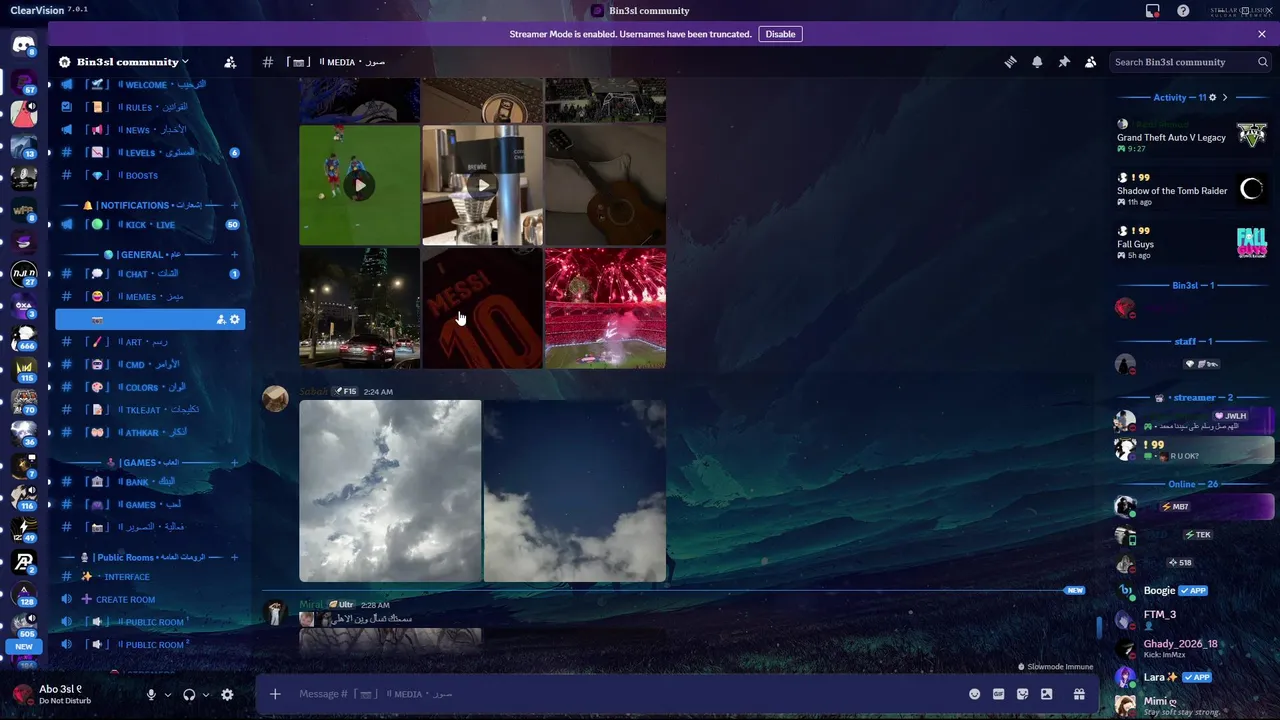Jump to NEW unread servers pill
This screenshot has width=1280, height=720.
(x=24, y=647)
